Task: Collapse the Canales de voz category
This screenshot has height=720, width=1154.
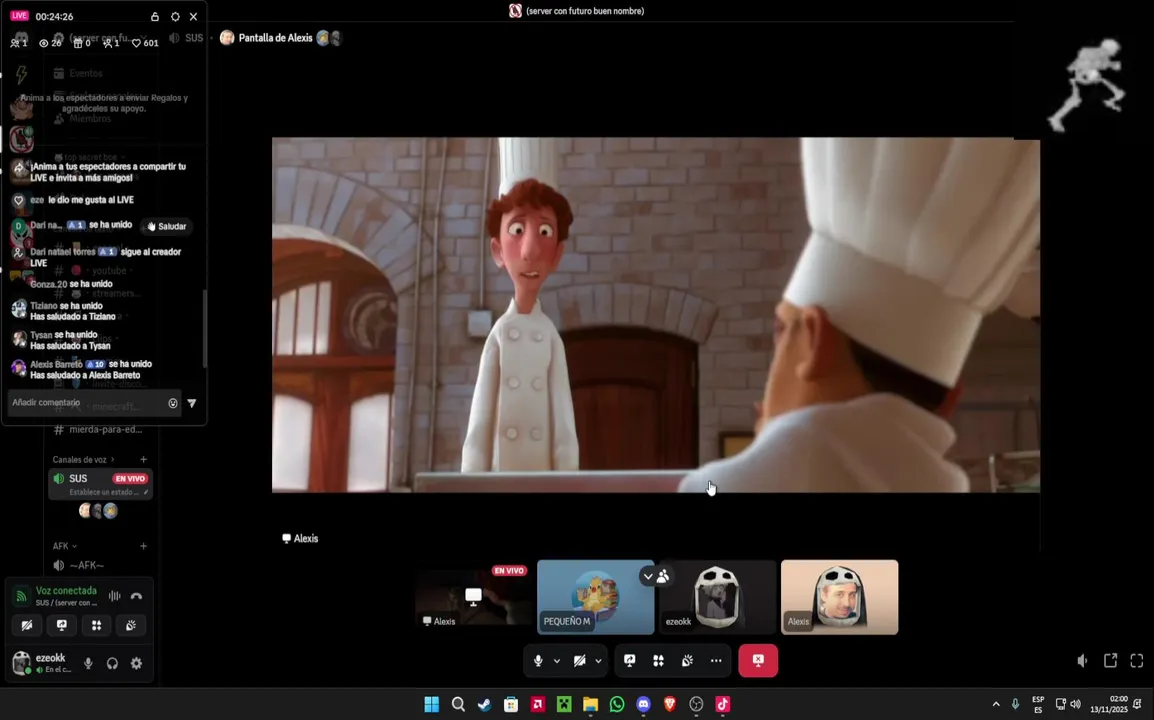Action: click(x=83, y=459)
